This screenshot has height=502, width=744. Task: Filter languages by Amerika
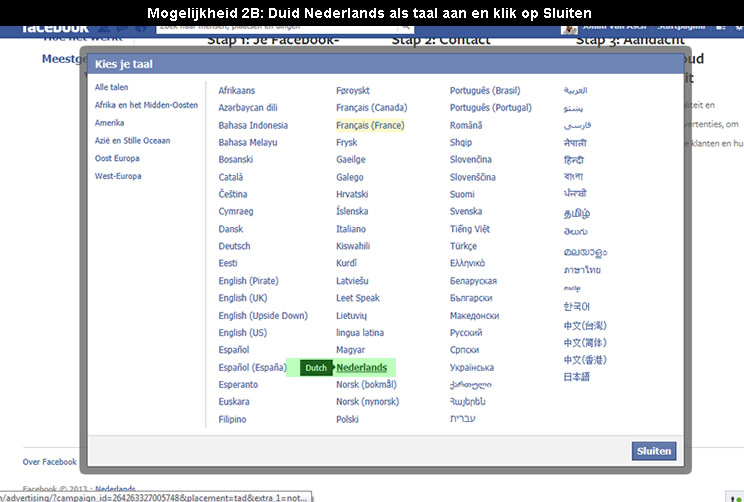coord(110,123)
